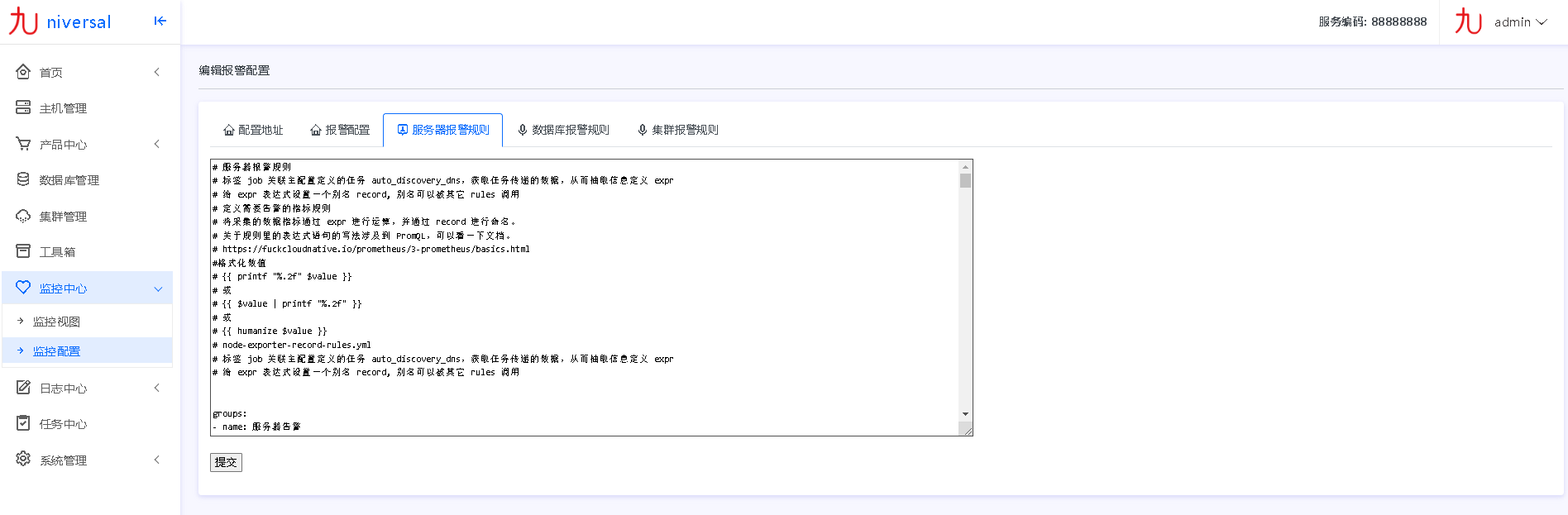Click the arrow icon beside 监控视图
The height and width of the screenshot is (515, 1568).
point(21,321)
